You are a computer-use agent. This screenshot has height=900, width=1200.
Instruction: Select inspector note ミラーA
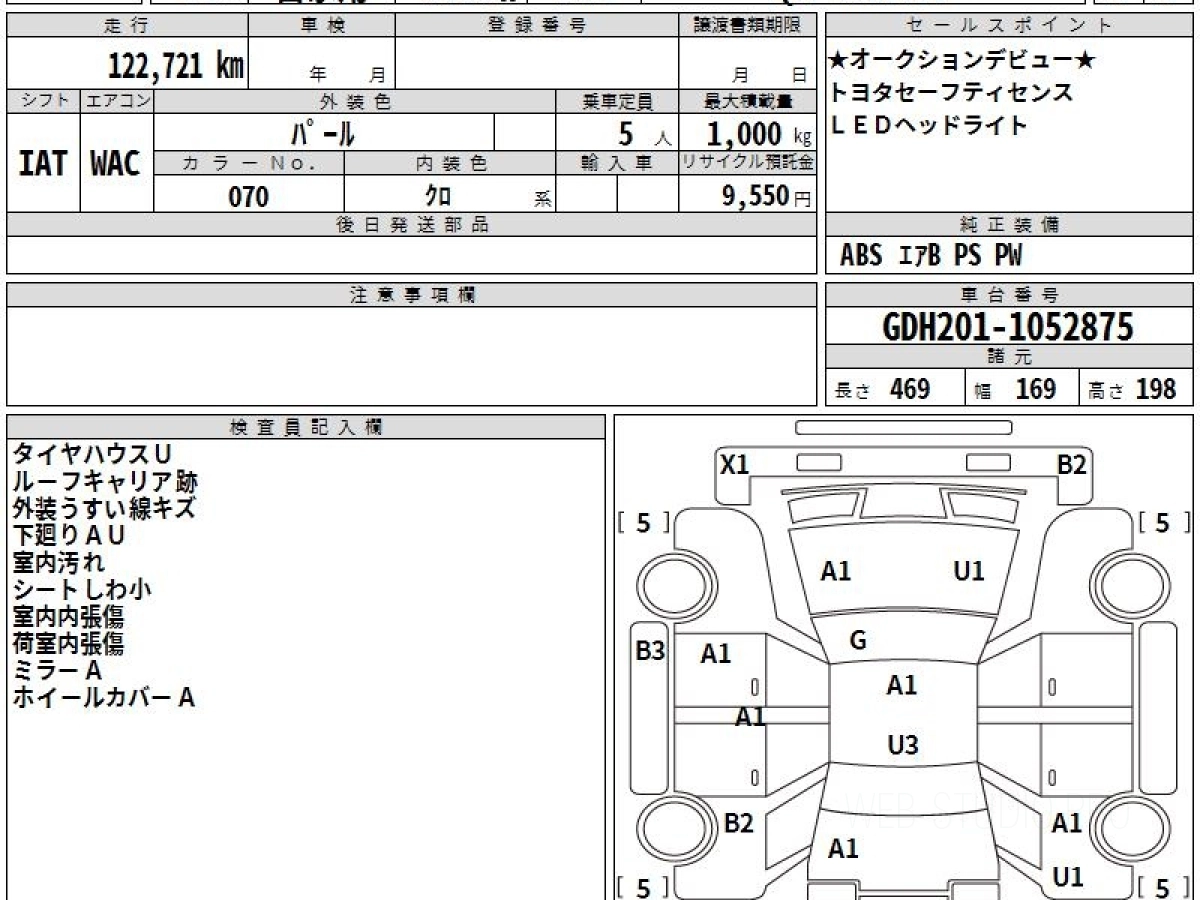(x=57, y=670)
